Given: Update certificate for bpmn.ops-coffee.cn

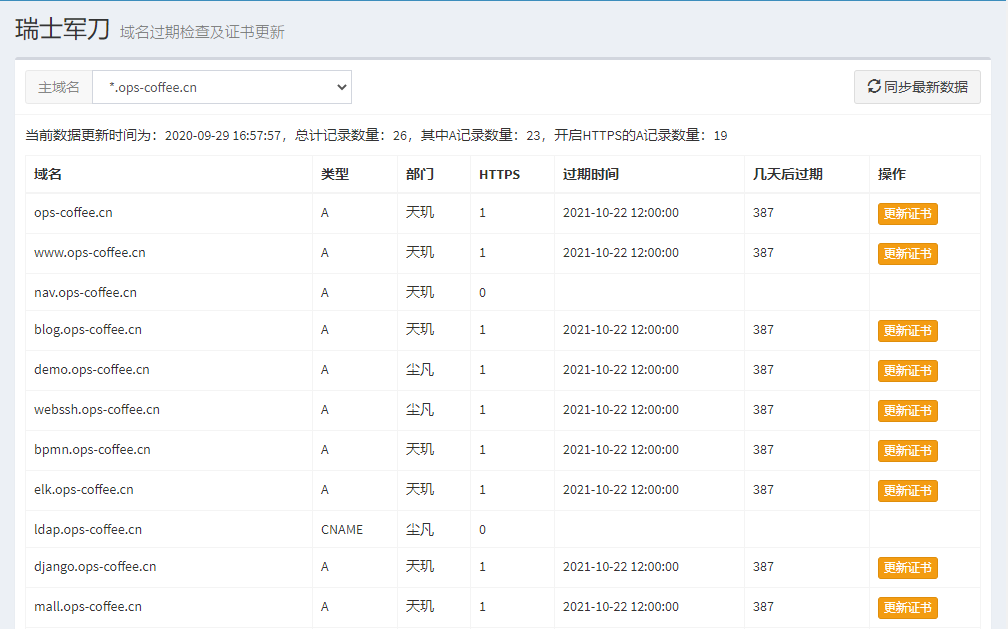Looking at the screenshot, I should (907, 451).
